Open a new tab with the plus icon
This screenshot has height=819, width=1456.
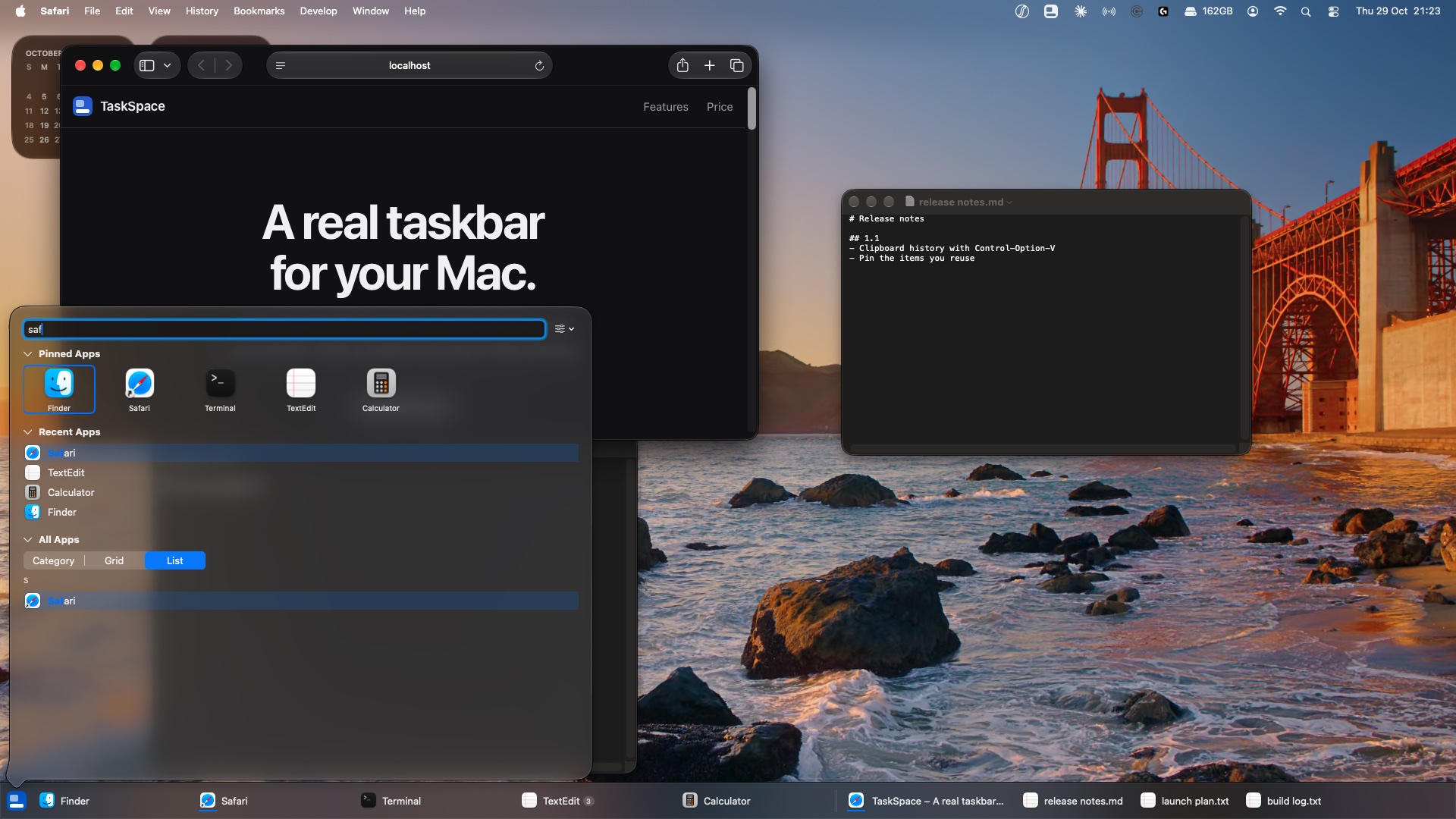(x=710, y=65)
